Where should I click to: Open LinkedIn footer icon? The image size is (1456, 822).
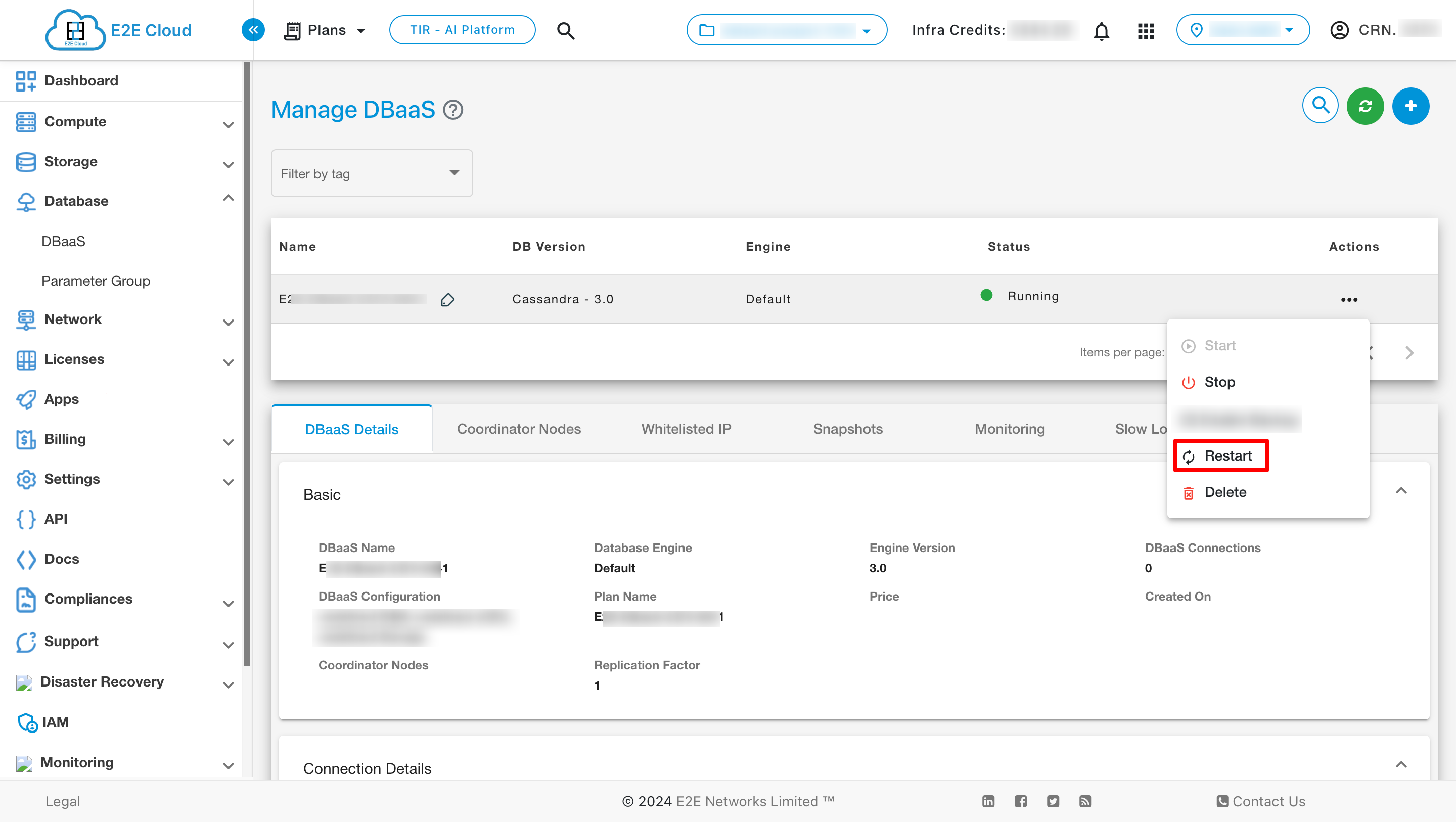(988, 801)
